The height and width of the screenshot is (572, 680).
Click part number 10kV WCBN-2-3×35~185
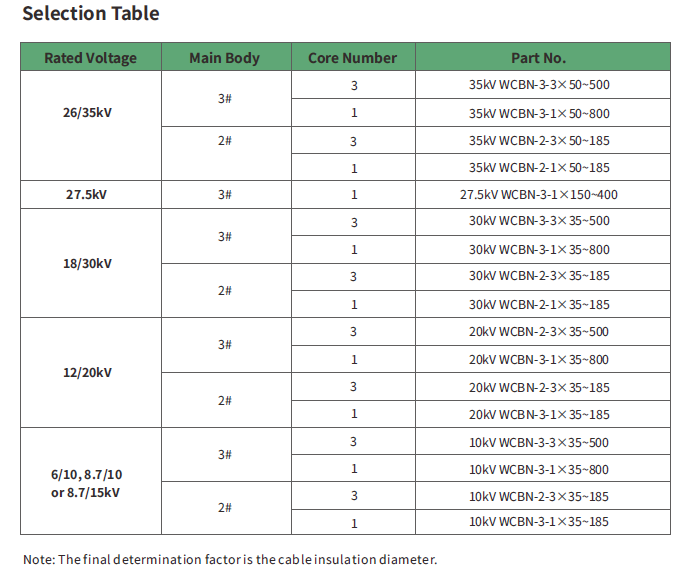coord(538,496)
